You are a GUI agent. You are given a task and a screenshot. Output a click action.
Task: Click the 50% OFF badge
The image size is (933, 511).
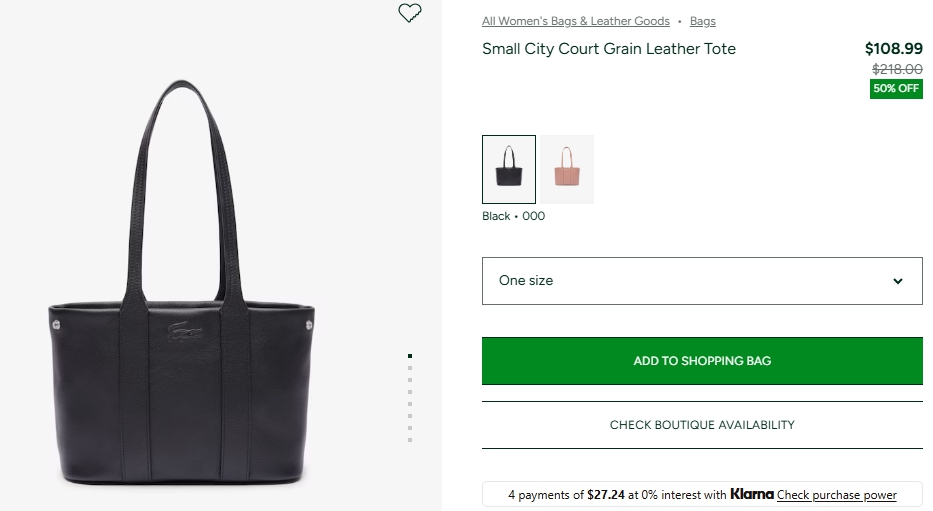pos(896,89)
